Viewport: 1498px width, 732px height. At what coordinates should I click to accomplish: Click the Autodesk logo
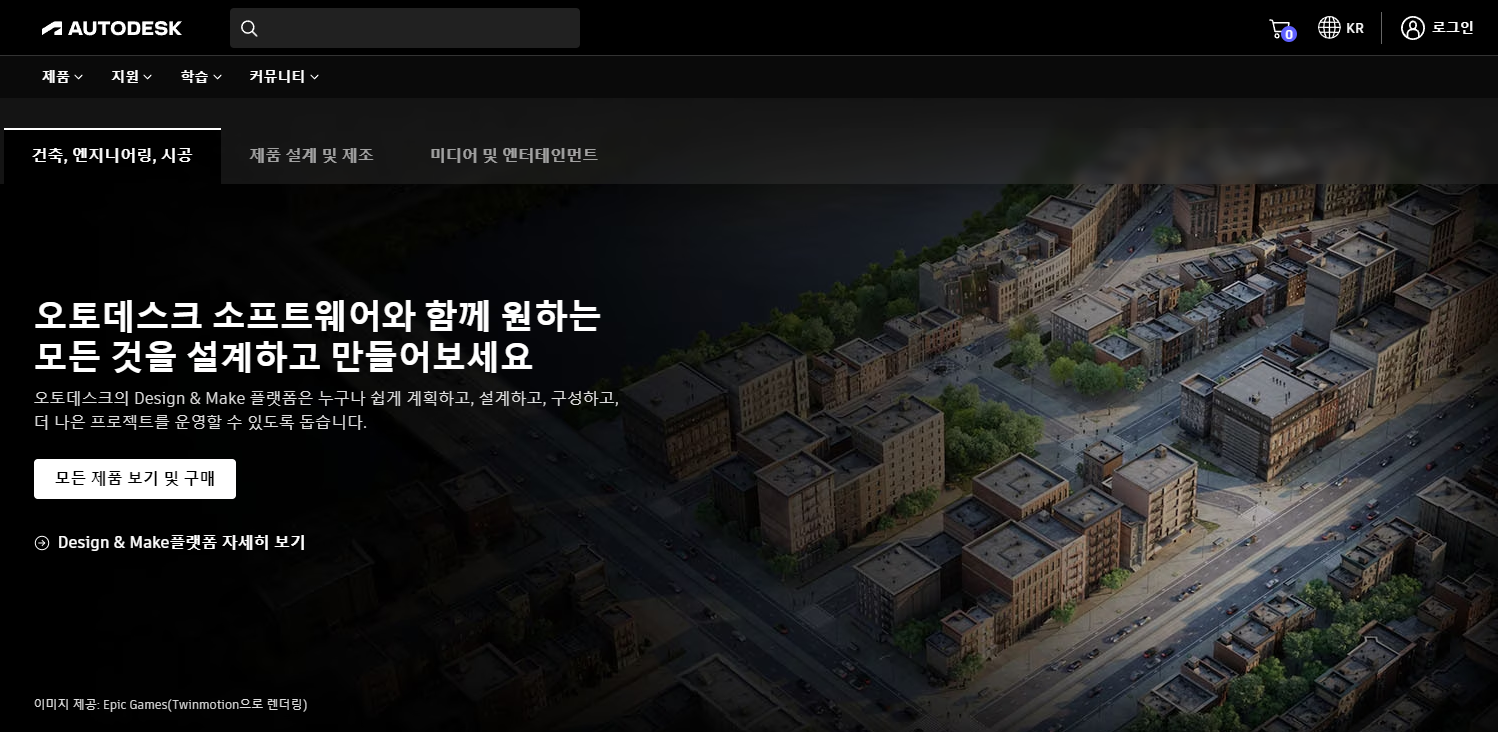(112, 28)
